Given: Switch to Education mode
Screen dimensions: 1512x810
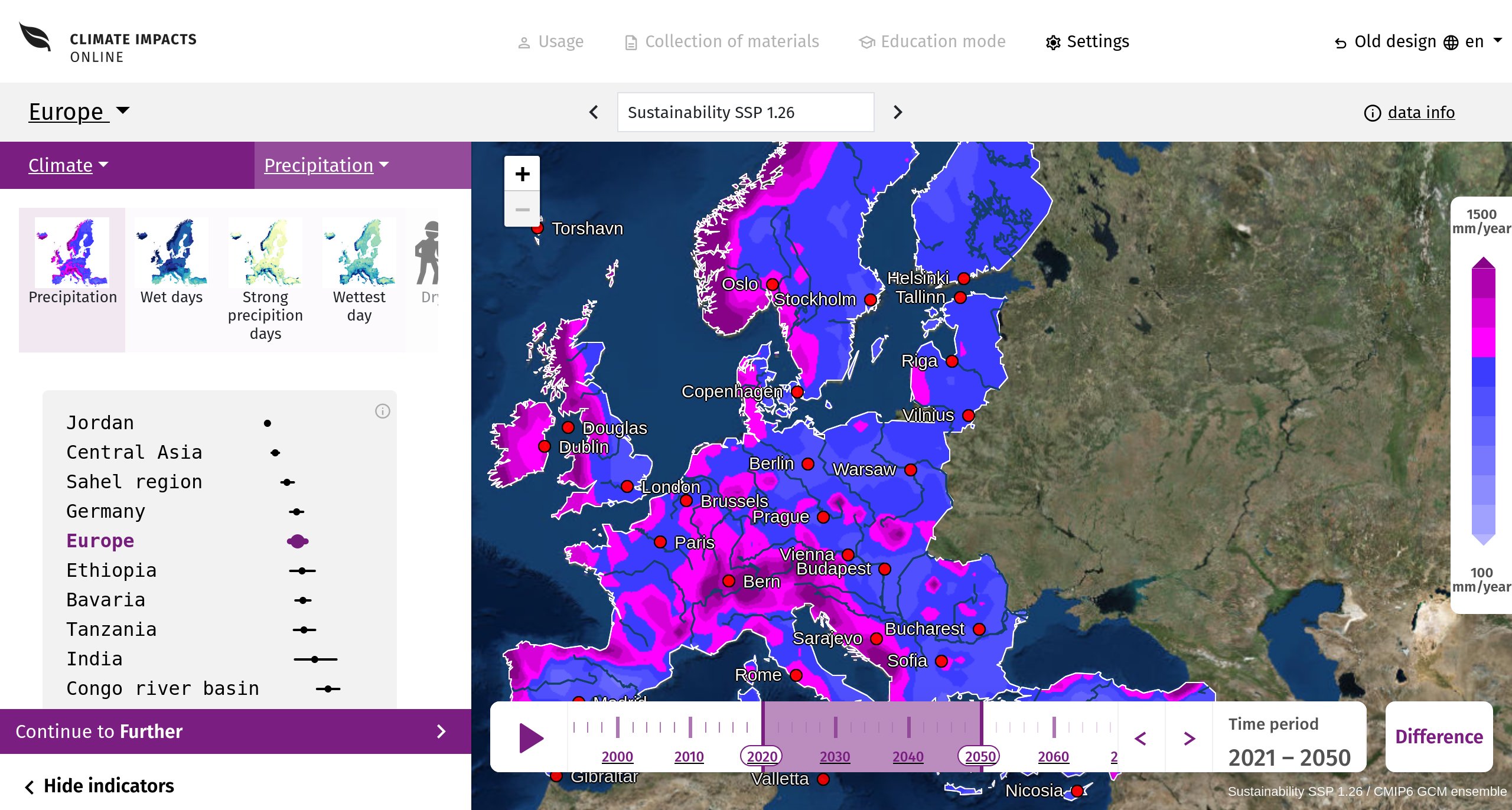Looking at the screenshot, I should [x=932, y=41].
